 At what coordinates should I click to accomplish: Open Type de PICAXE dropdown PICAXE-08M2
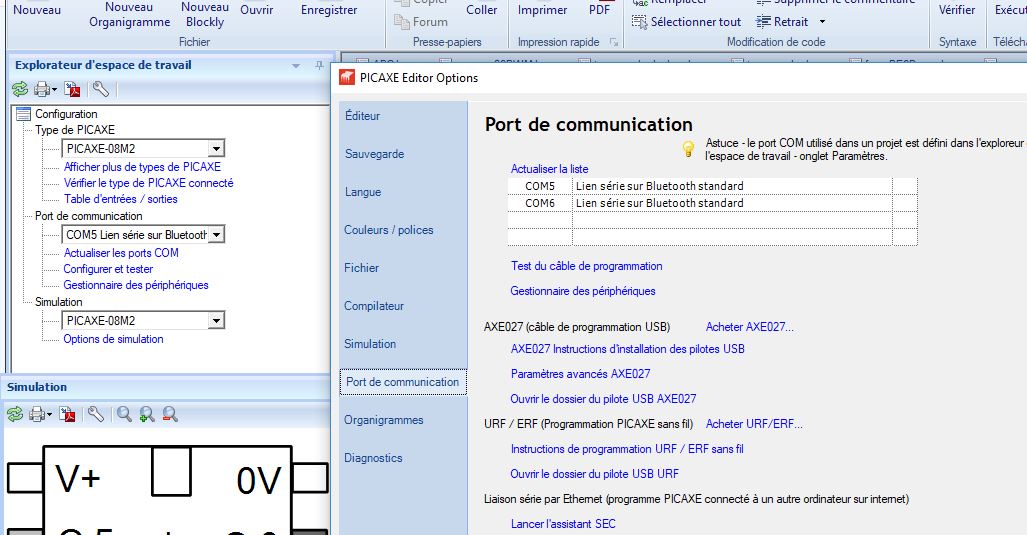click(x=216, y=149)
